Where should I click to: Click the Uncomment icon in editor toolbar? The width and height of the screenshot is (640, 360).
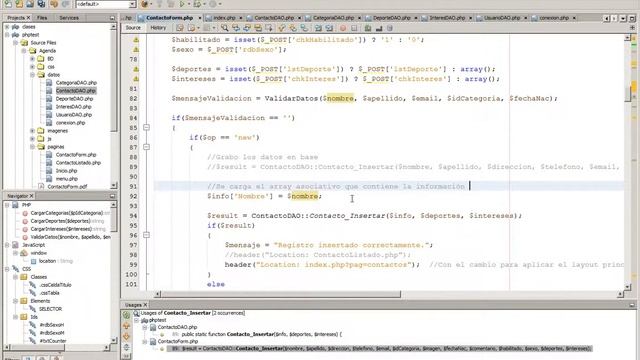[379, 28]
